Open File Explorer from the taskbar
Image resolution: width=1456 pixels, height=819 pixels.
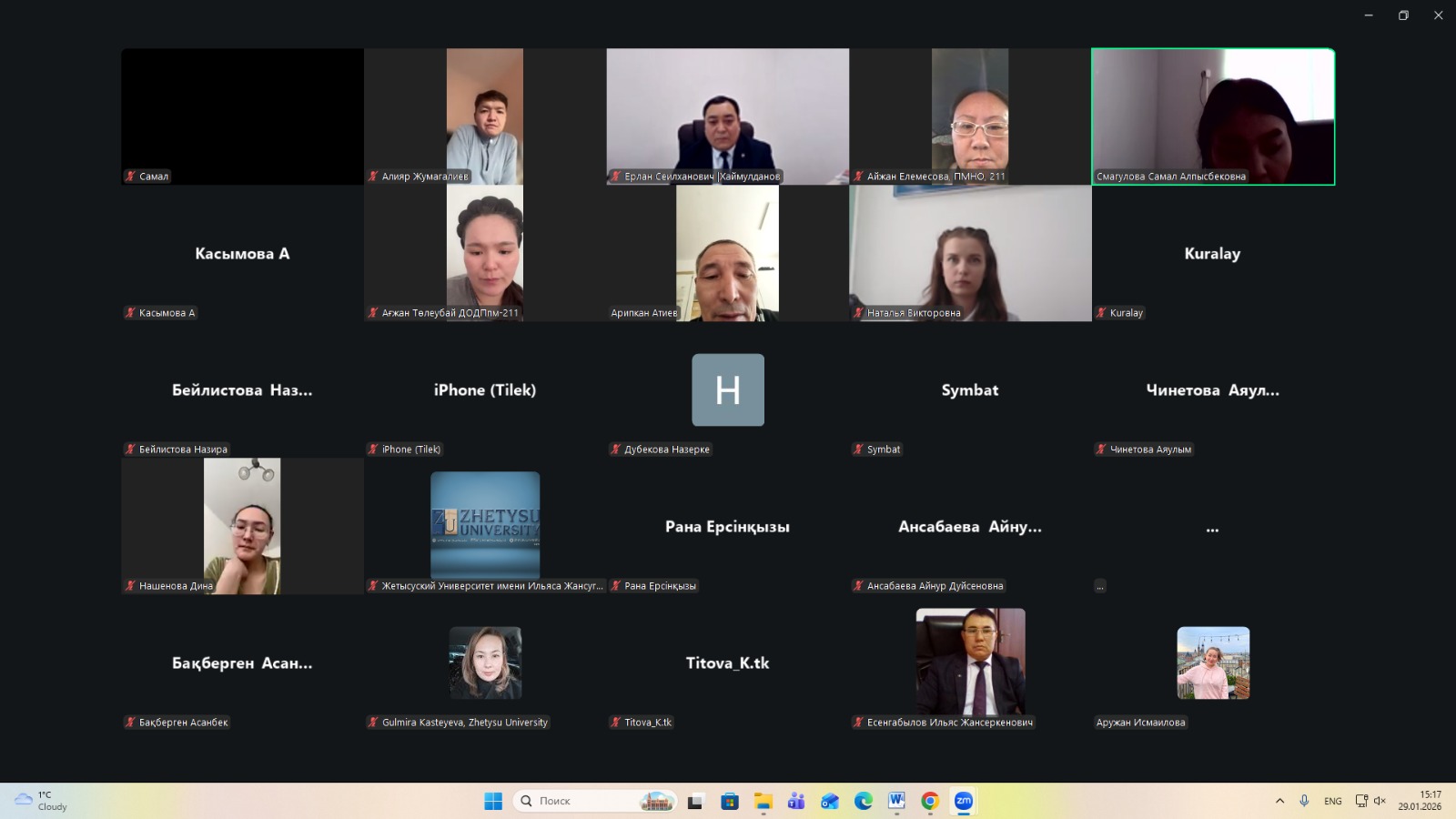763,801
